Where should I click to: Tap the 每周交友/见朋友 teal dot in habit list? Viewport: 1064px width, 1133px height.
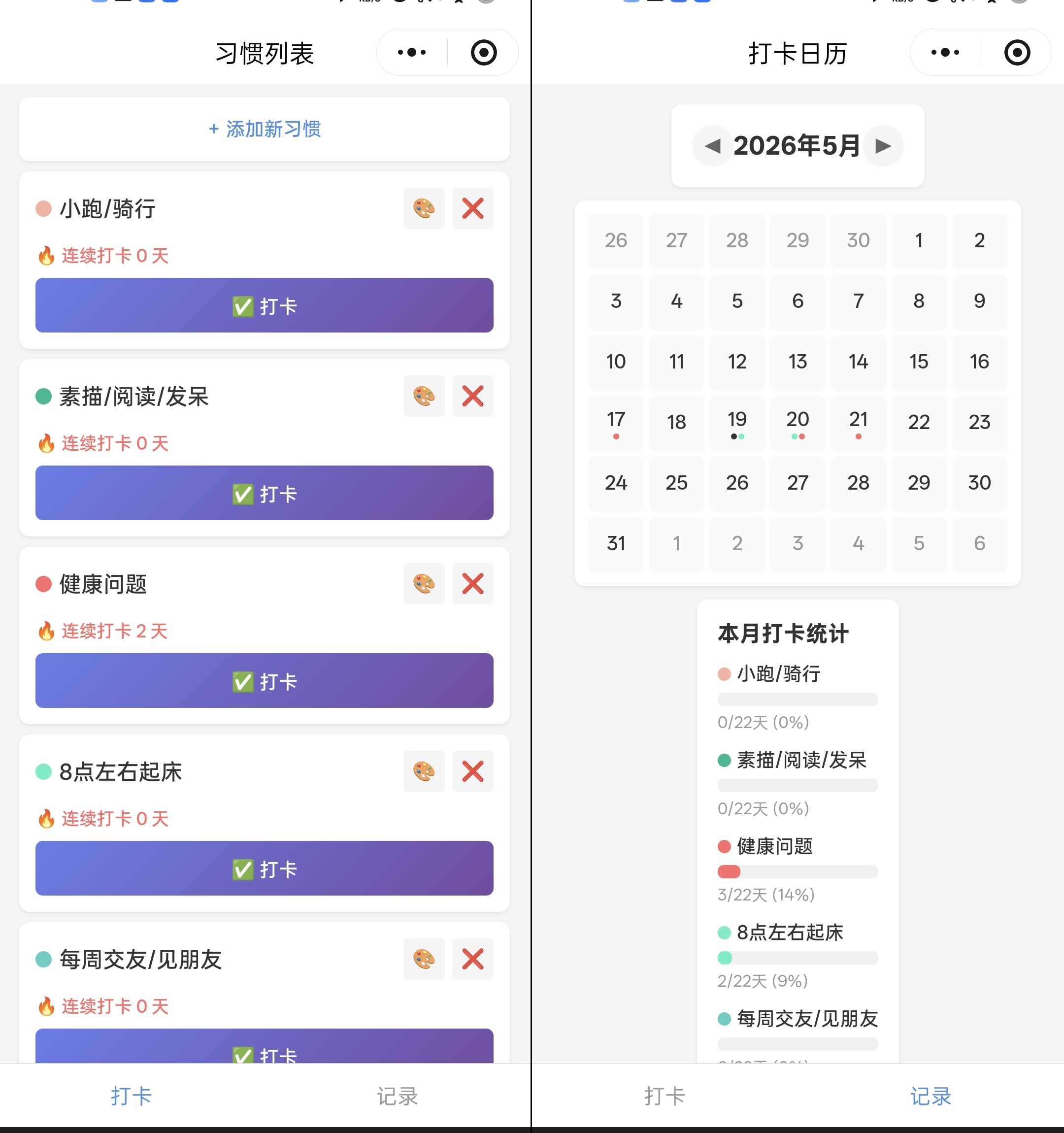[44, 959]
